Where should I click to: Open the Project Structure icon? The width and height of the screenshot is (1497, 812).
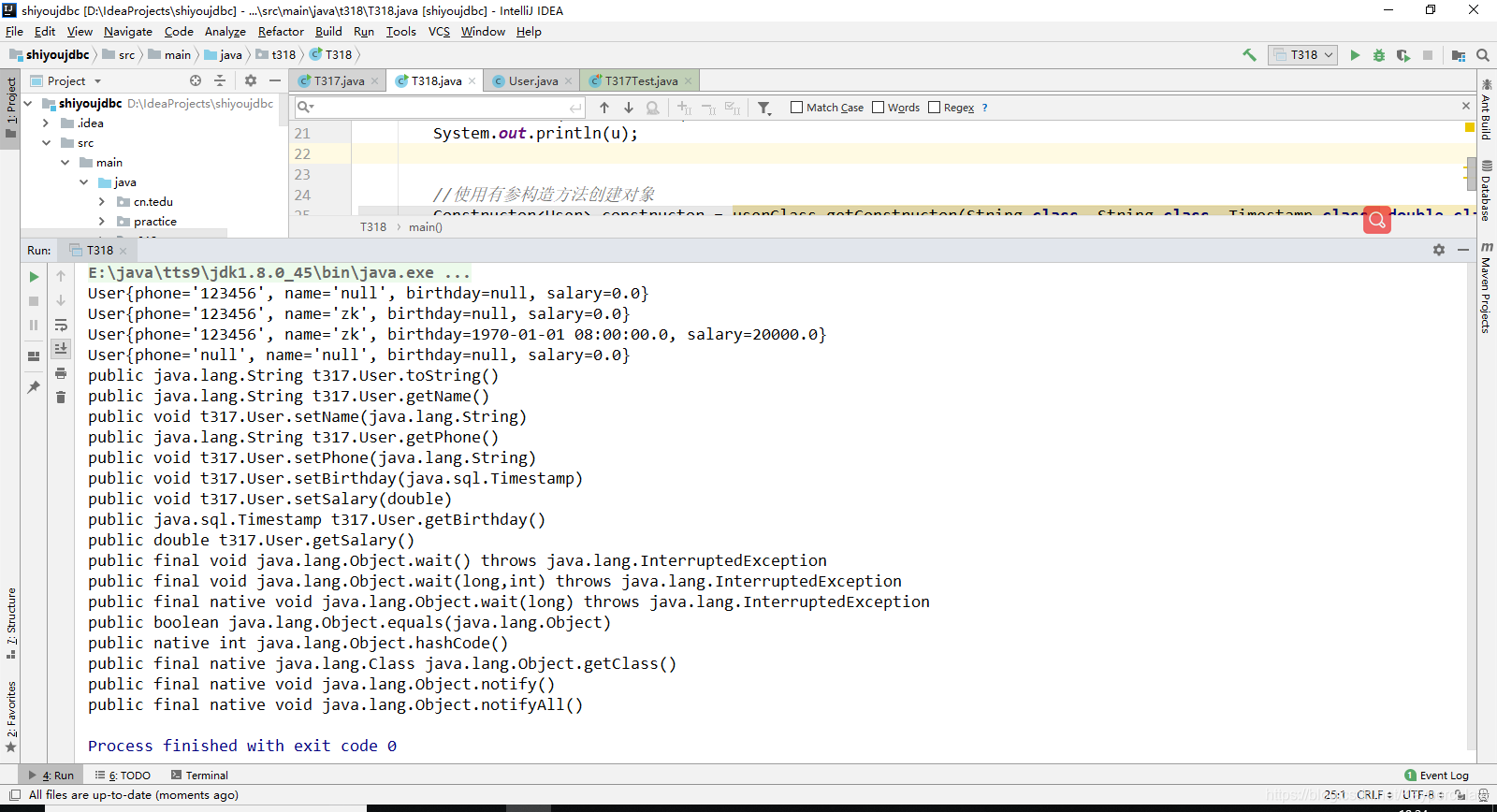(1459, 55)
